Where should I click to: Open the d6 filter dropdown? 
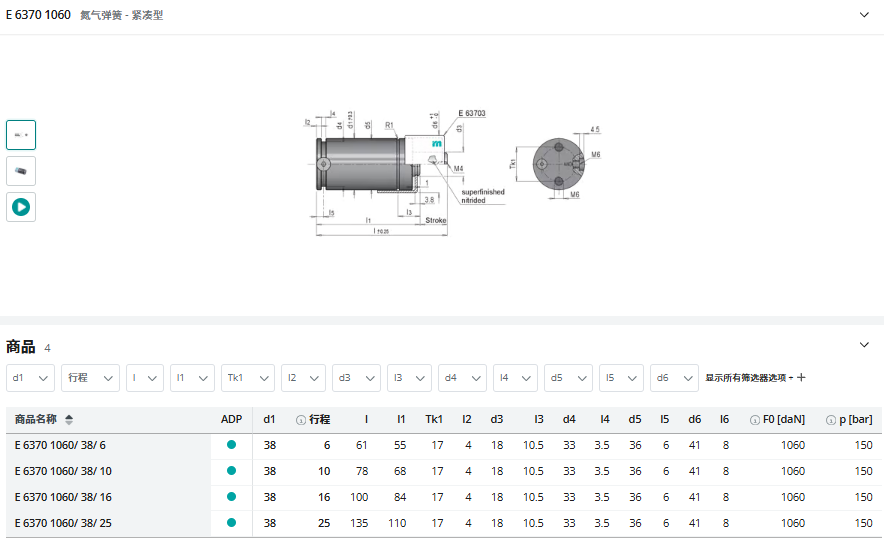674,378
